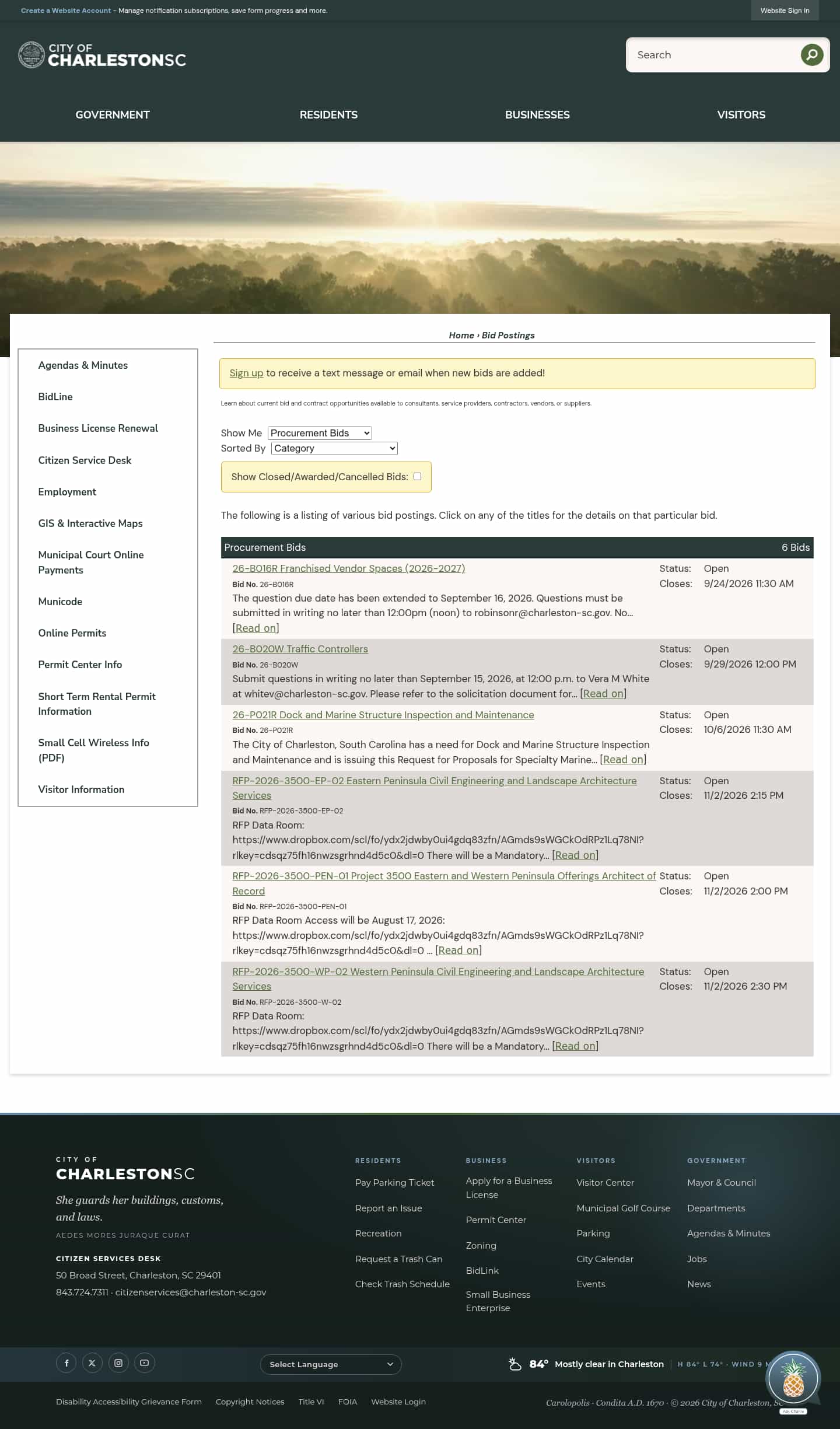Viewport: 840px width, 1429px height.
Task: Open the Show Me Procurement Bids dropdown
Action: coord(320,433)
